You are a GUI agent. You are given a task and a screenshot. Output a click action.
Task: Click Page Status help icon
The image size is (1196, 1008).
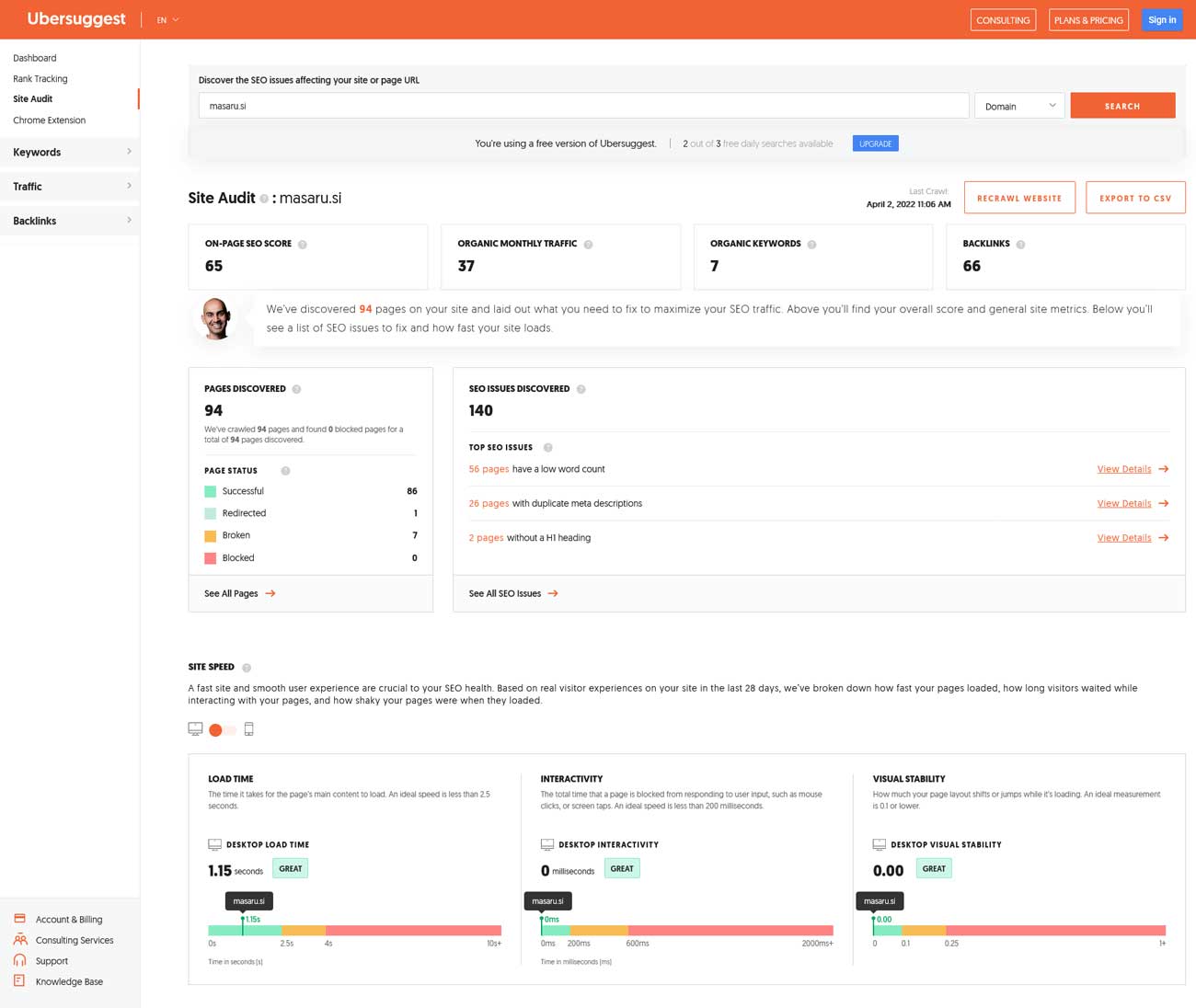point(285,471)
